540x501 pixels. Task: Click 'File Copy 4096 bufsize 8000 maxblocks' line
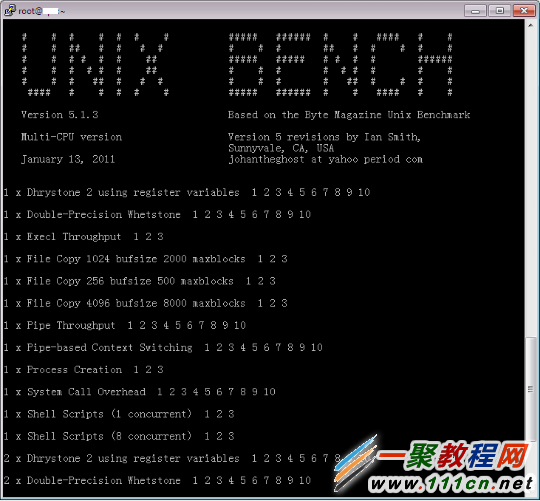pyautogui.click(x=146, y=303)
